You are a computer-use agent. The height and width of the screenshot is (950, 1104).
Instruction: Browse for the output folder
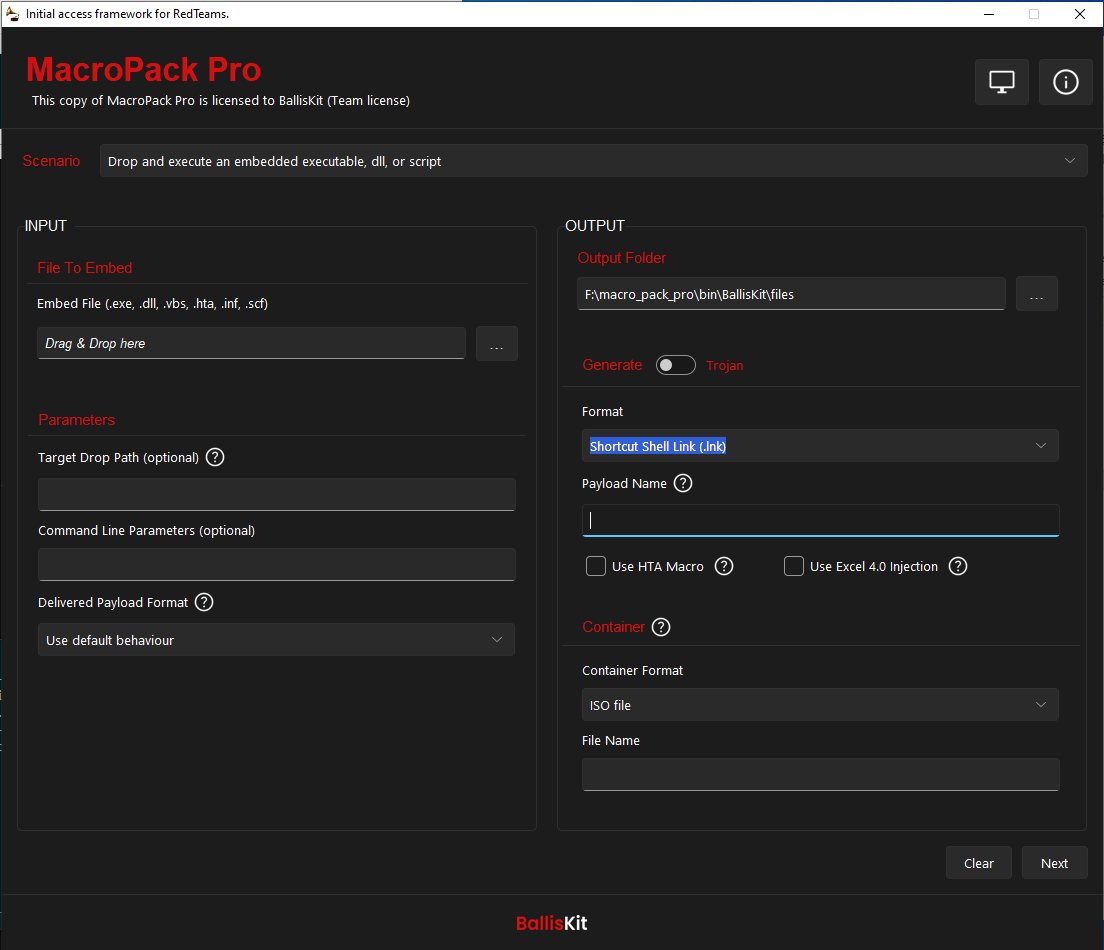(x=1036, y=294)
